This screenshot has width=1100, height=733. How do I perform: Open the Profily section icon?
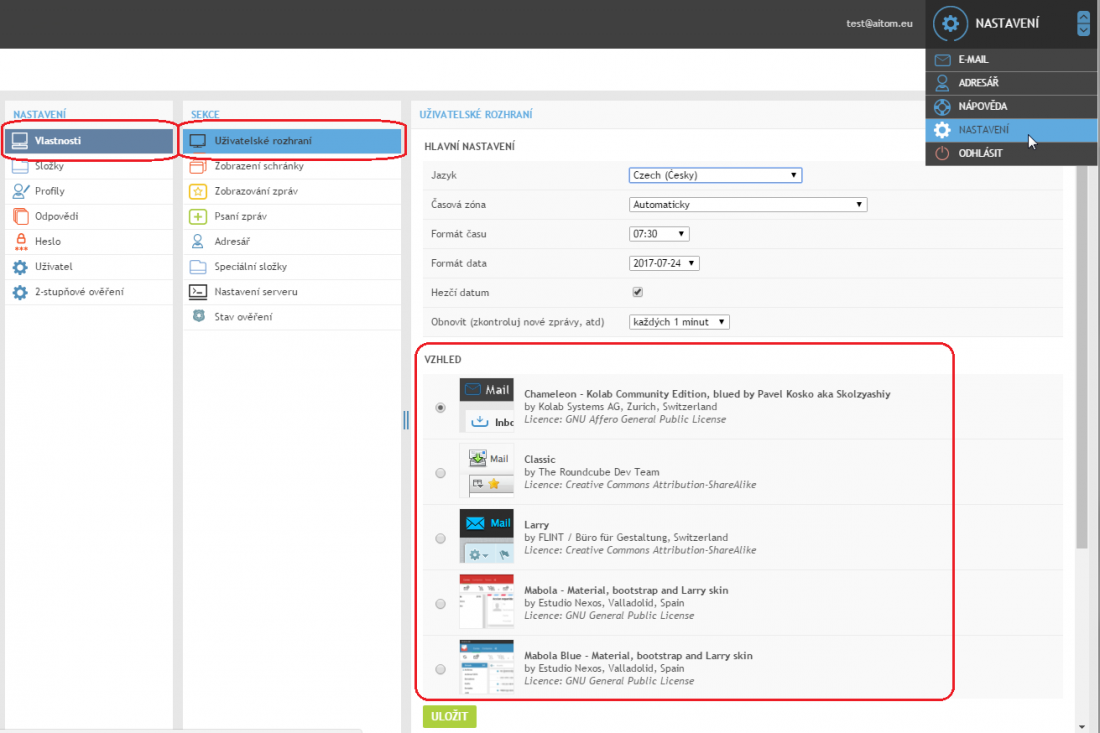(x=20, y=191)
